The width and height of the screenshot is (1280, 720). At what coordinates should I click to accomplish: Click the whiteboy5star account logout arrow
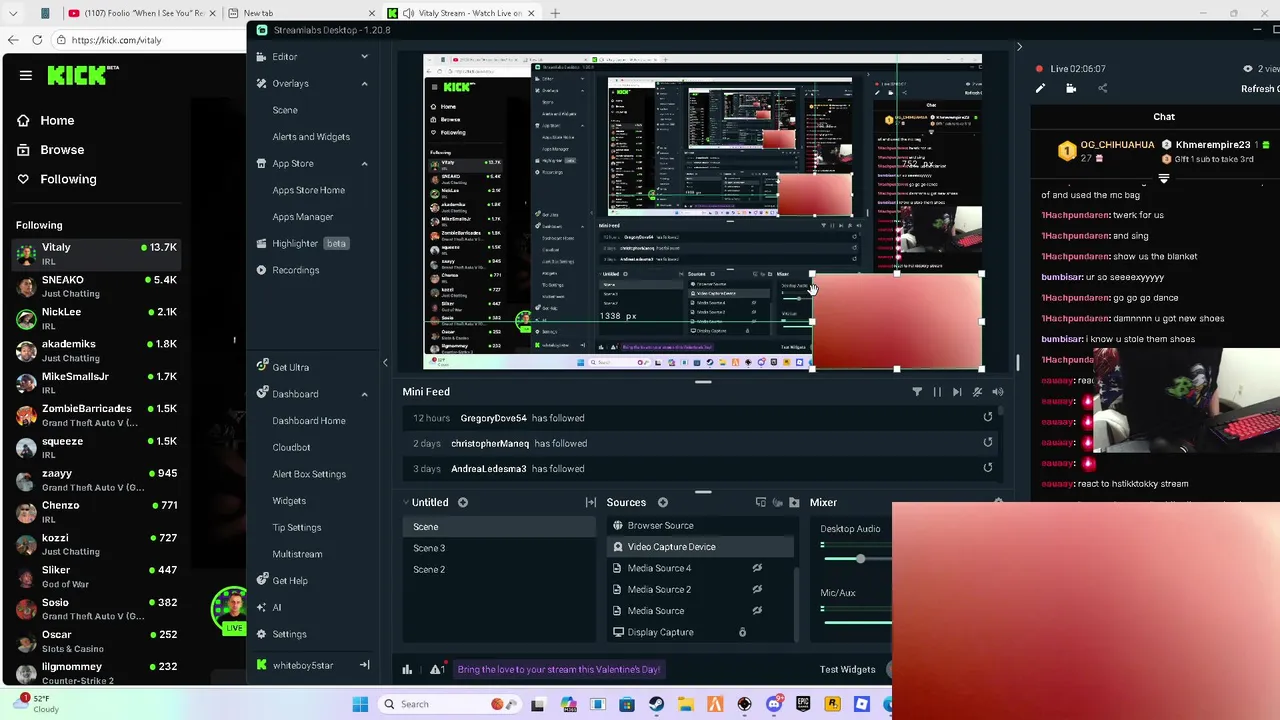pyautogui.click(x=364, y=665)
